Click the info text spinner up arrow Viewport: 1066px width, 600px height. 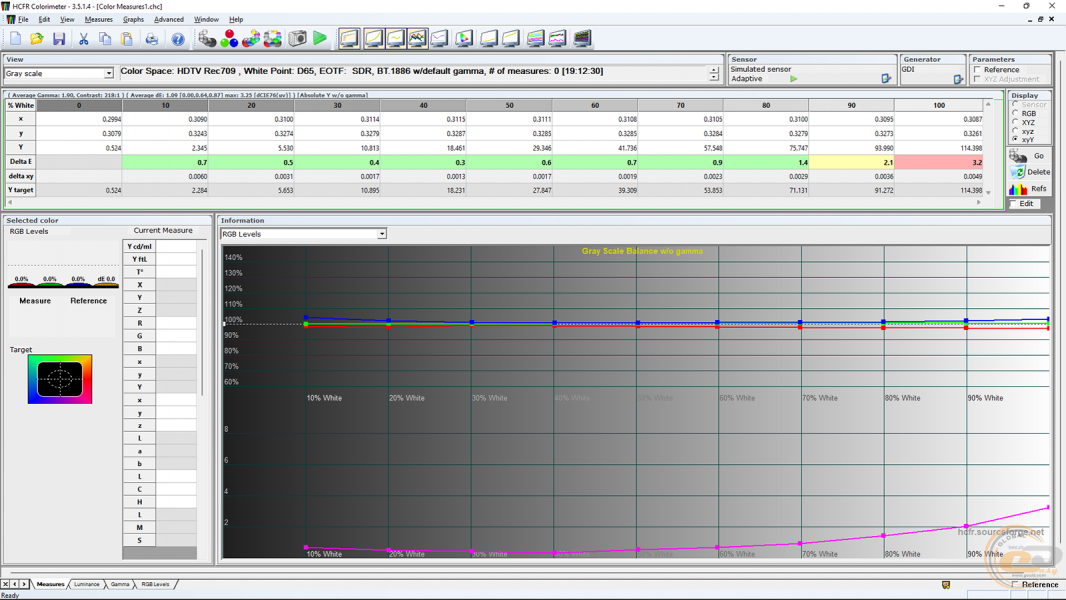[713, 70]
